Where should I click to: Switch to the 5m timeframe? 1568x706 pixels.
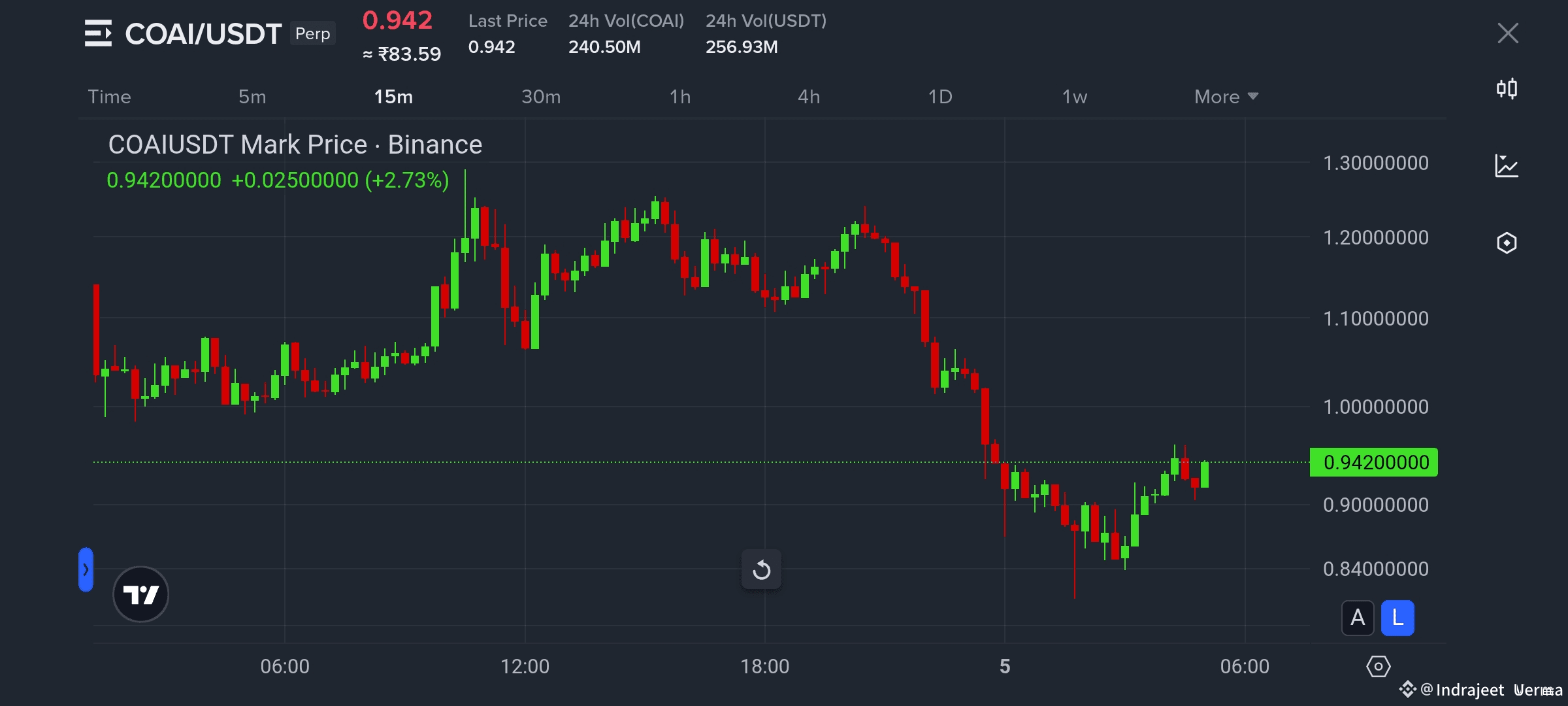252,97
